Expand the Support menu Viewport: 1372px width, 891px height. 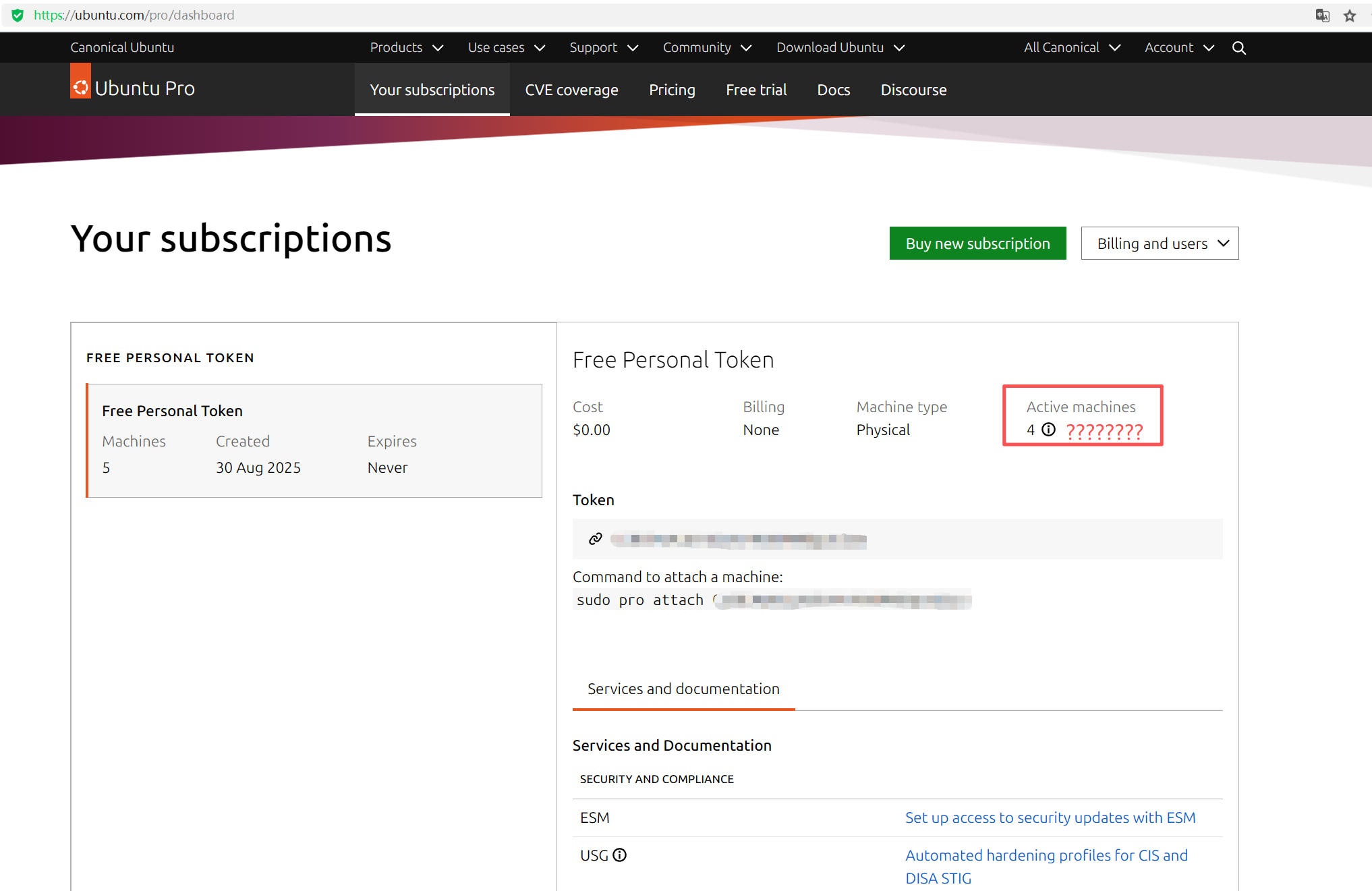604,48
